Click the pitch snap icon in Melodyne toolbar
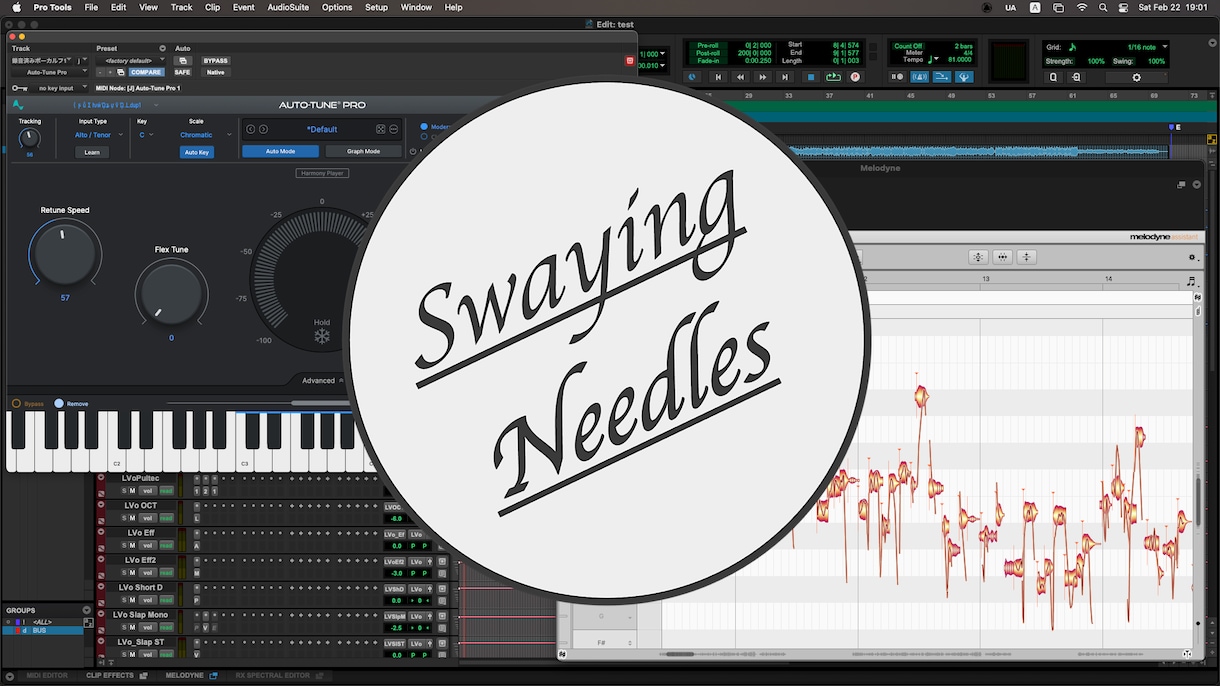This screenshot has width=1220, height=686. tap(978, 257)
